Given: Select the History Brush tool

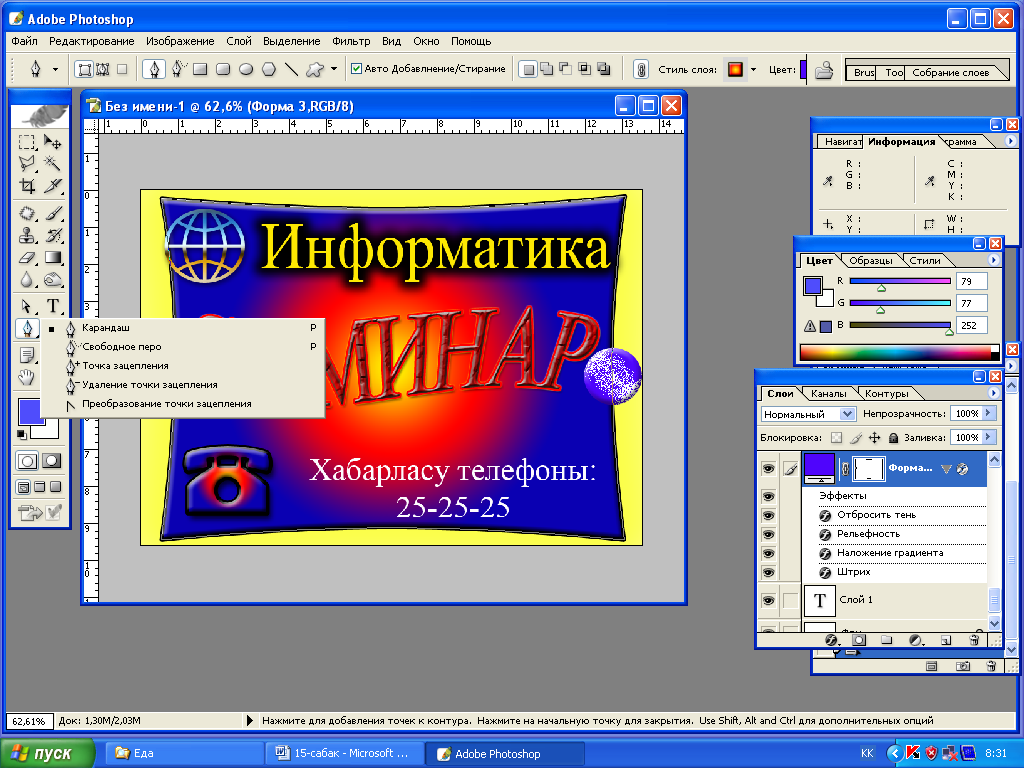Looking at the screenshot, I should 52,235.
